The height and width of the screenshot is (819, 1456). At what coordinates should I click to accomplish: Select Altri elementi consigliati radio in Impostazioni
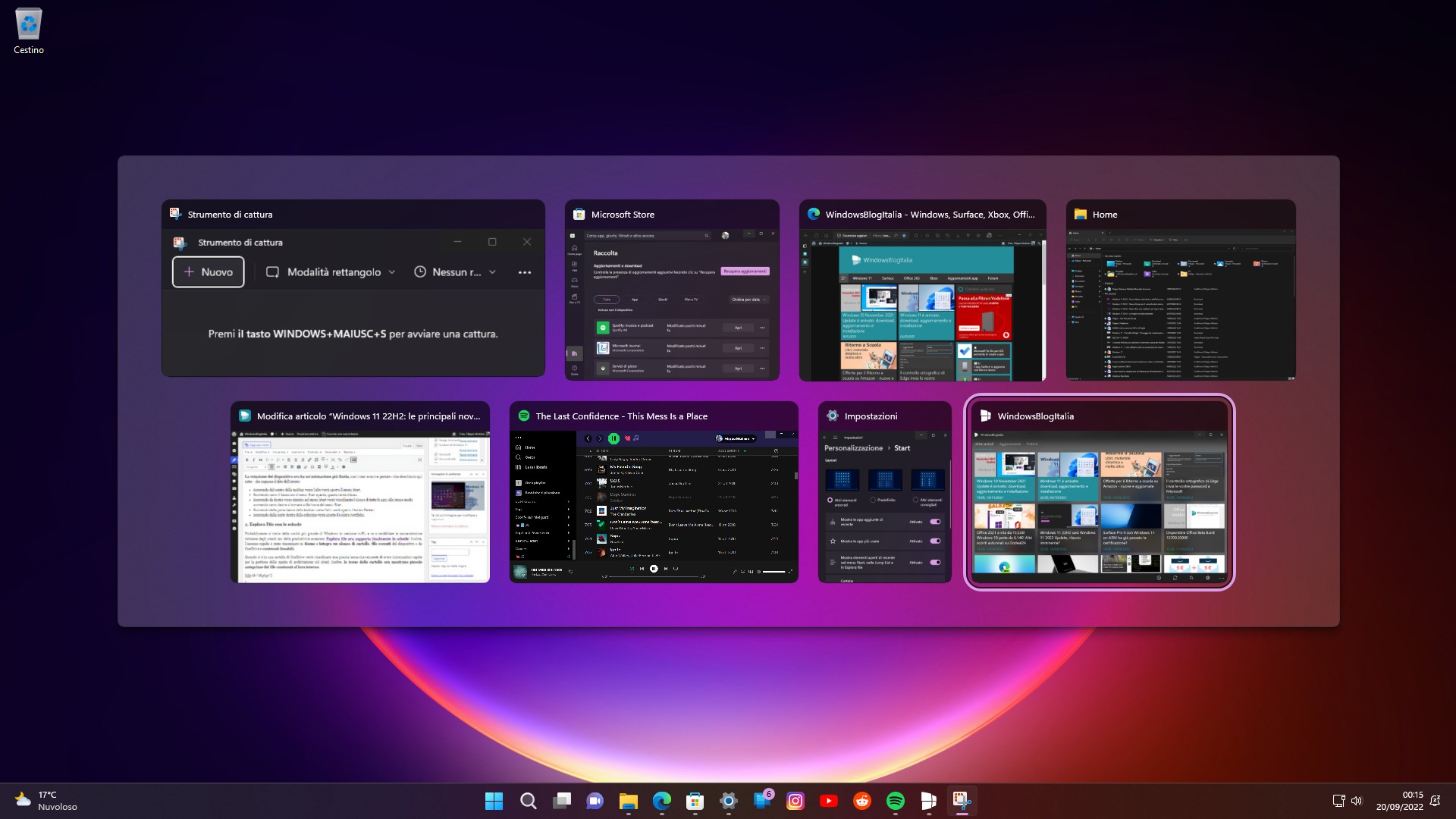click(915, 500)
